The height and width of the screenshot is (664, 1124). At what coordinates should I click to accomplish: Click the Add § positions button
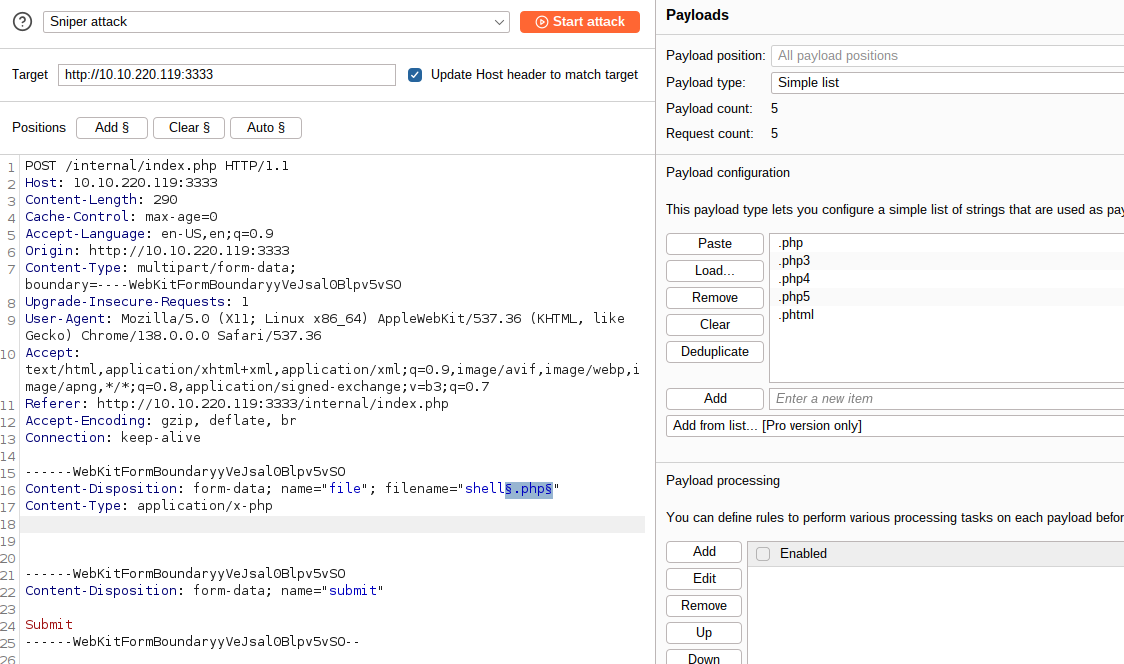click(112, 128)
